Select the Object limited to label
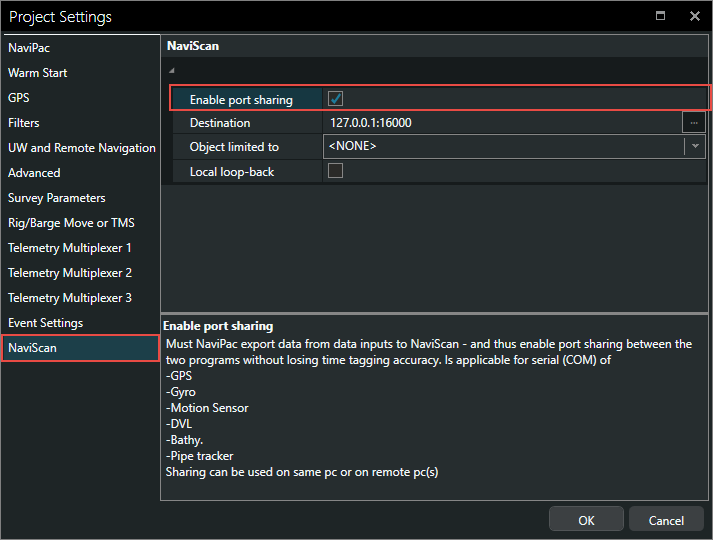 234,147
